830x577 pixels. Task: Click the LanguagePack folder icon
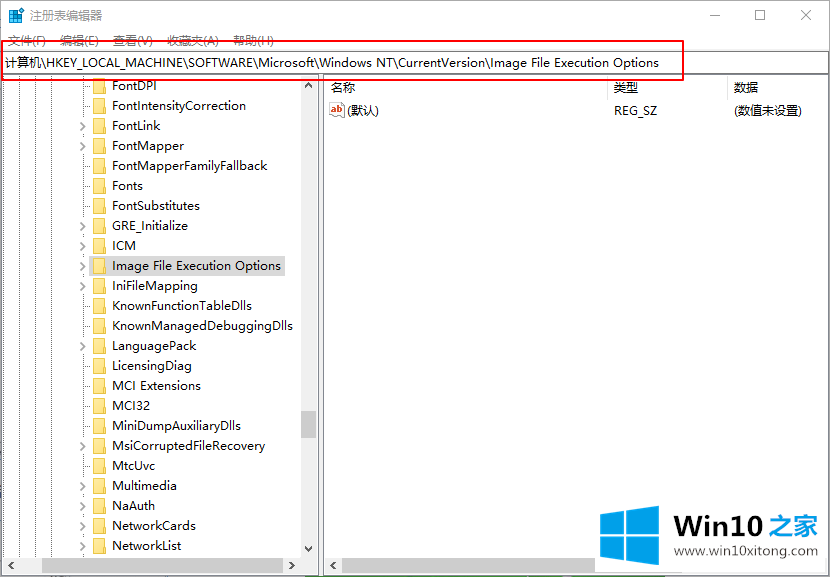[x=99, y=346]
